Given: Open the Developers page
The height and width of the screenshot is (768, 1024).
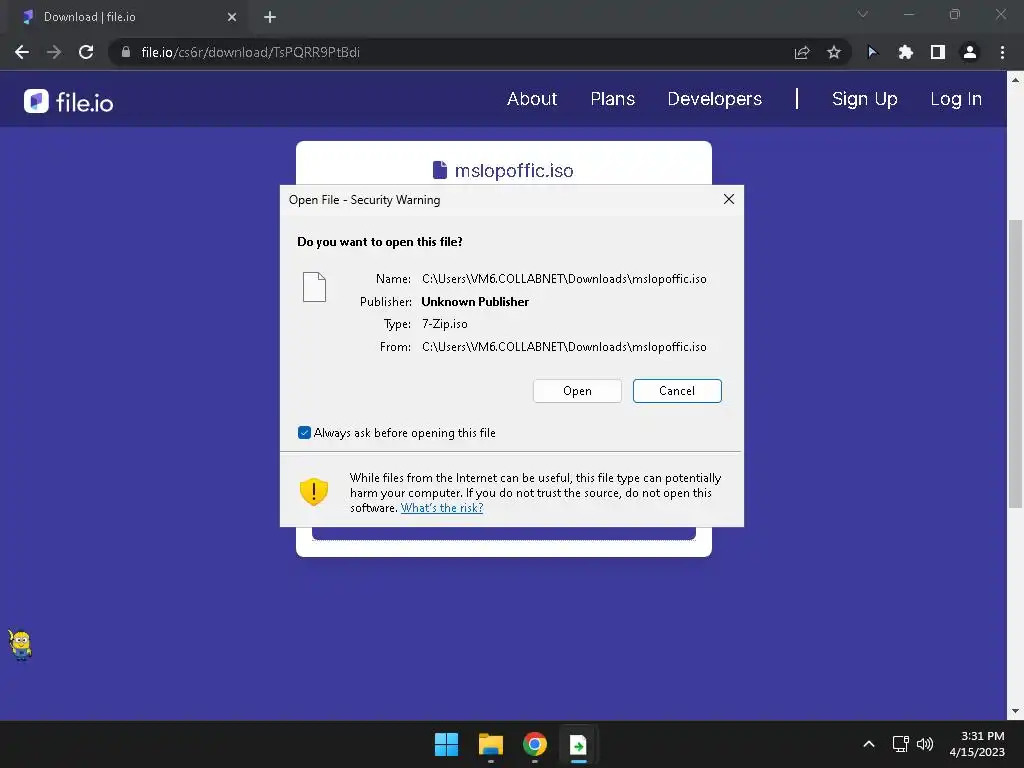Looking at the screenshot, I should (x=714, y=99).
